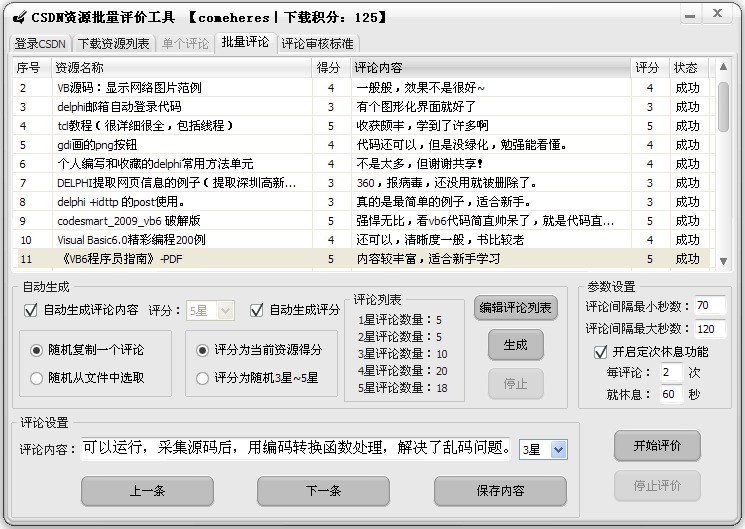Switch to 登录CSDN tab

40,44
